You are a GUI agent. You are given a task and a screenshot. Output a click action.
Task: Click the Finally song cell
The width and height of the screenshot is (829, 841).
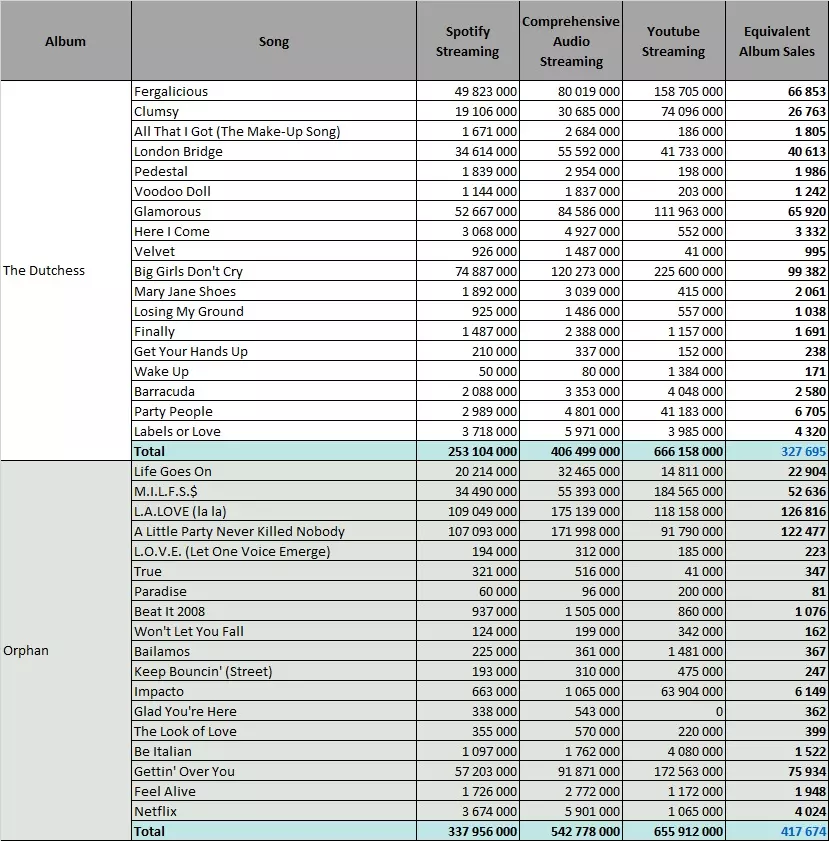point(273,331)
